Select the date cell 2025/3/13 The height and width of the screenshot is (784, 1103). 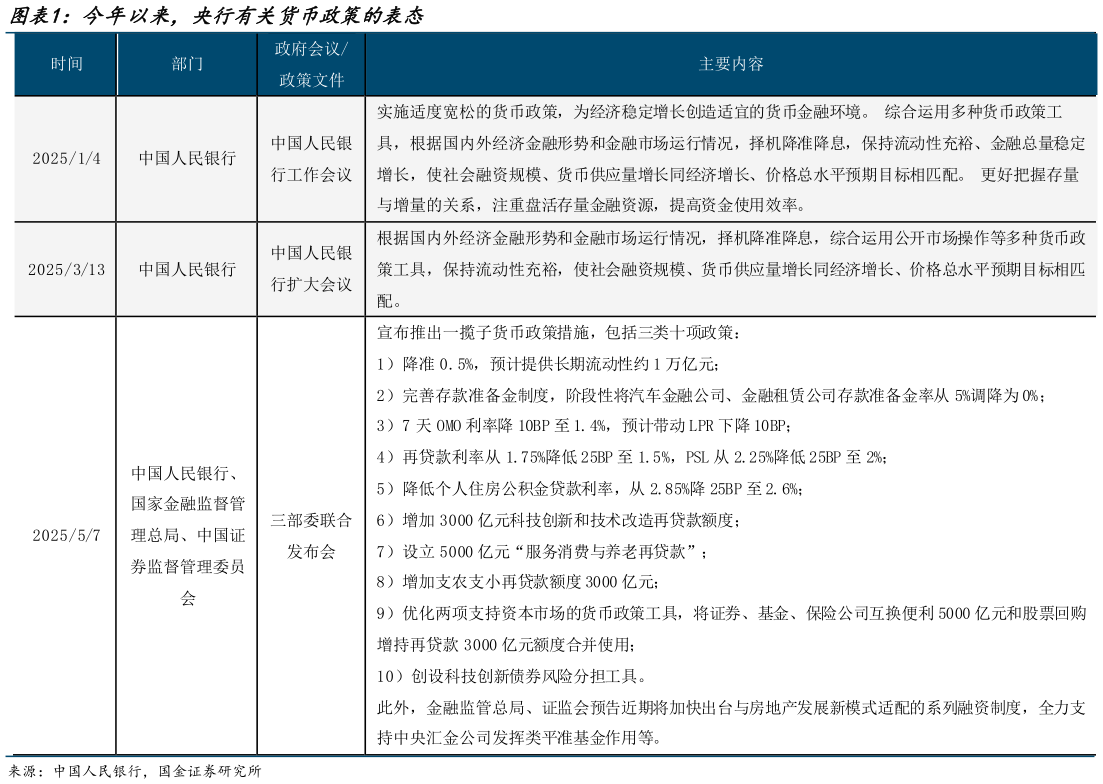click(x=64, y=267)
